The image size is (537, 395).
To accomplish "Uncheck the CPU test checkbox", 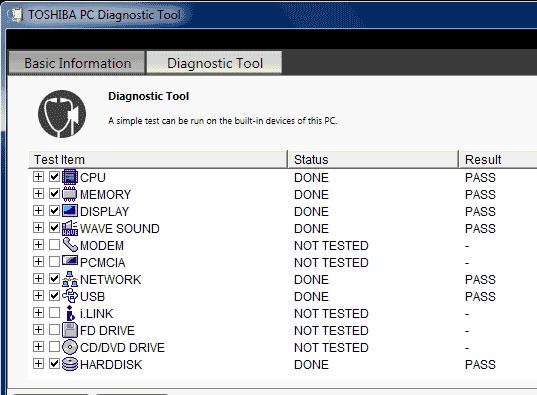I will [54, 177].
